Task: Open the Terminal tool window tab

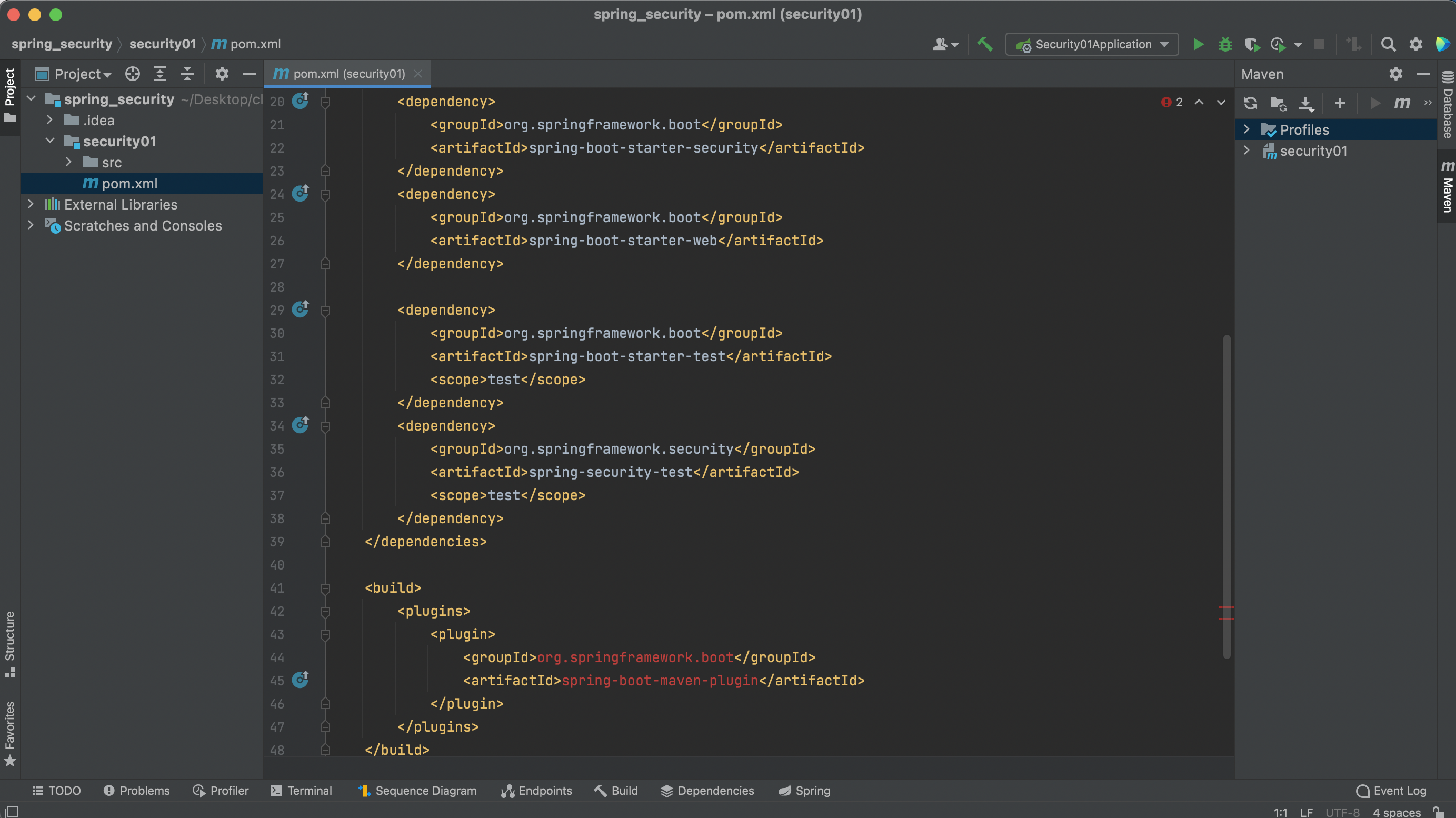Action: point(301,790)
